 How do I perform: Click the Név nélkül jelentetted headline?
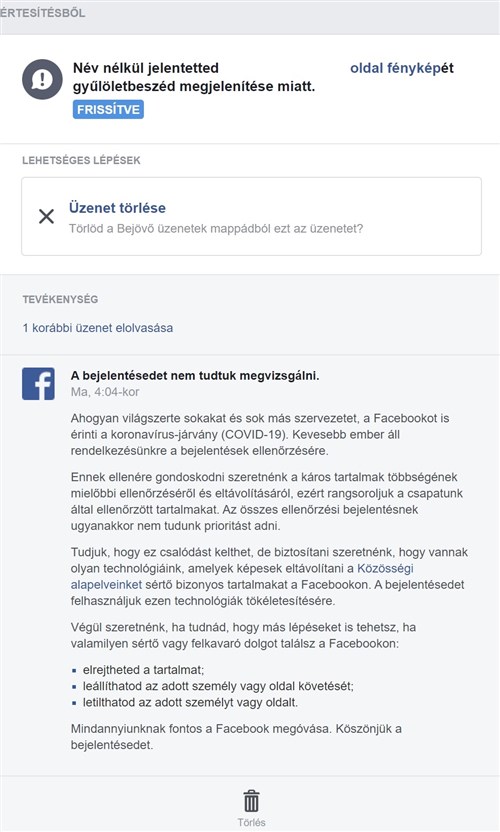pos(146,68)
